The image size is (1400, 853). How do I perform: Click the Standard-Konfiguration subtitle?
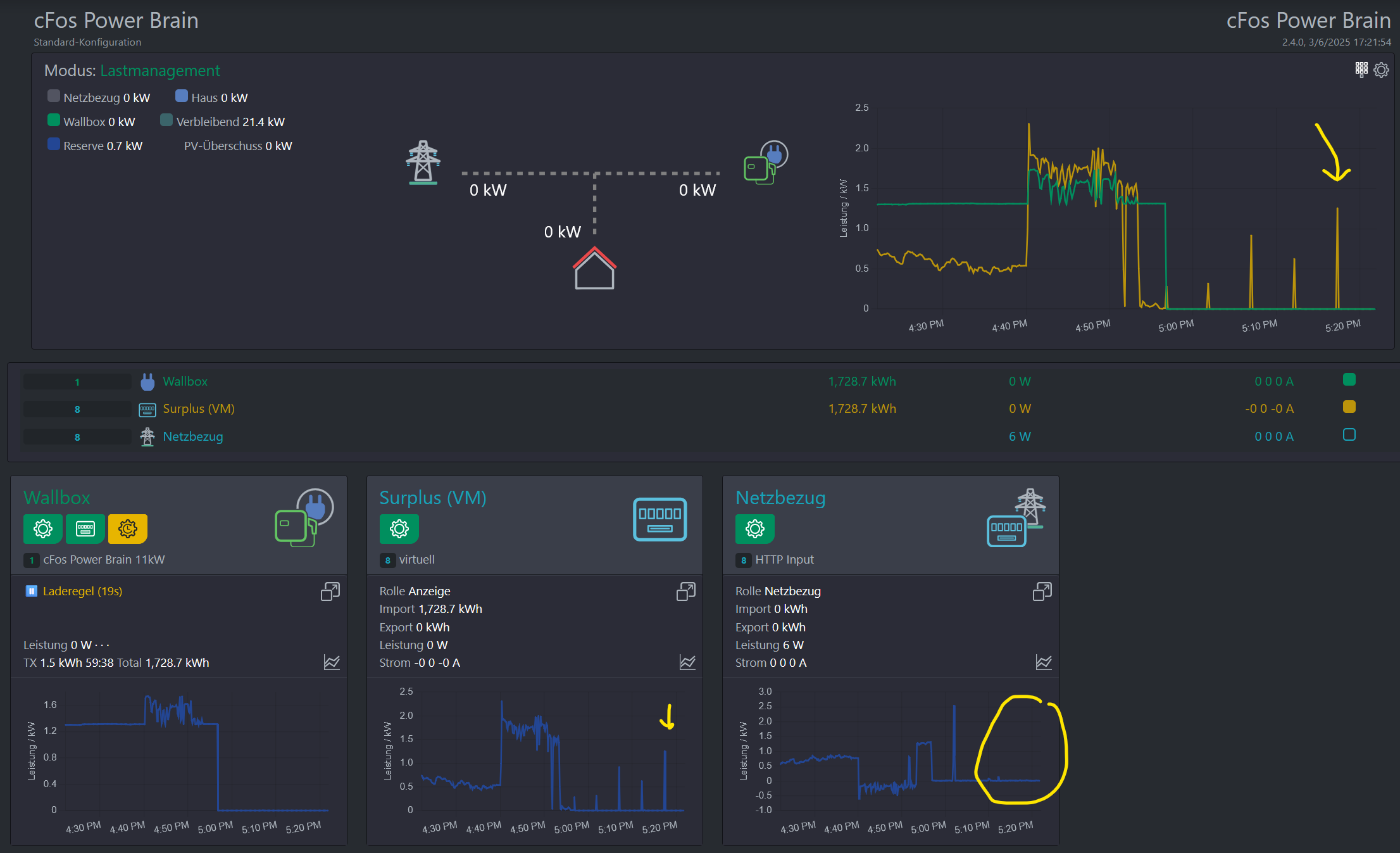[x=87, y=42]
